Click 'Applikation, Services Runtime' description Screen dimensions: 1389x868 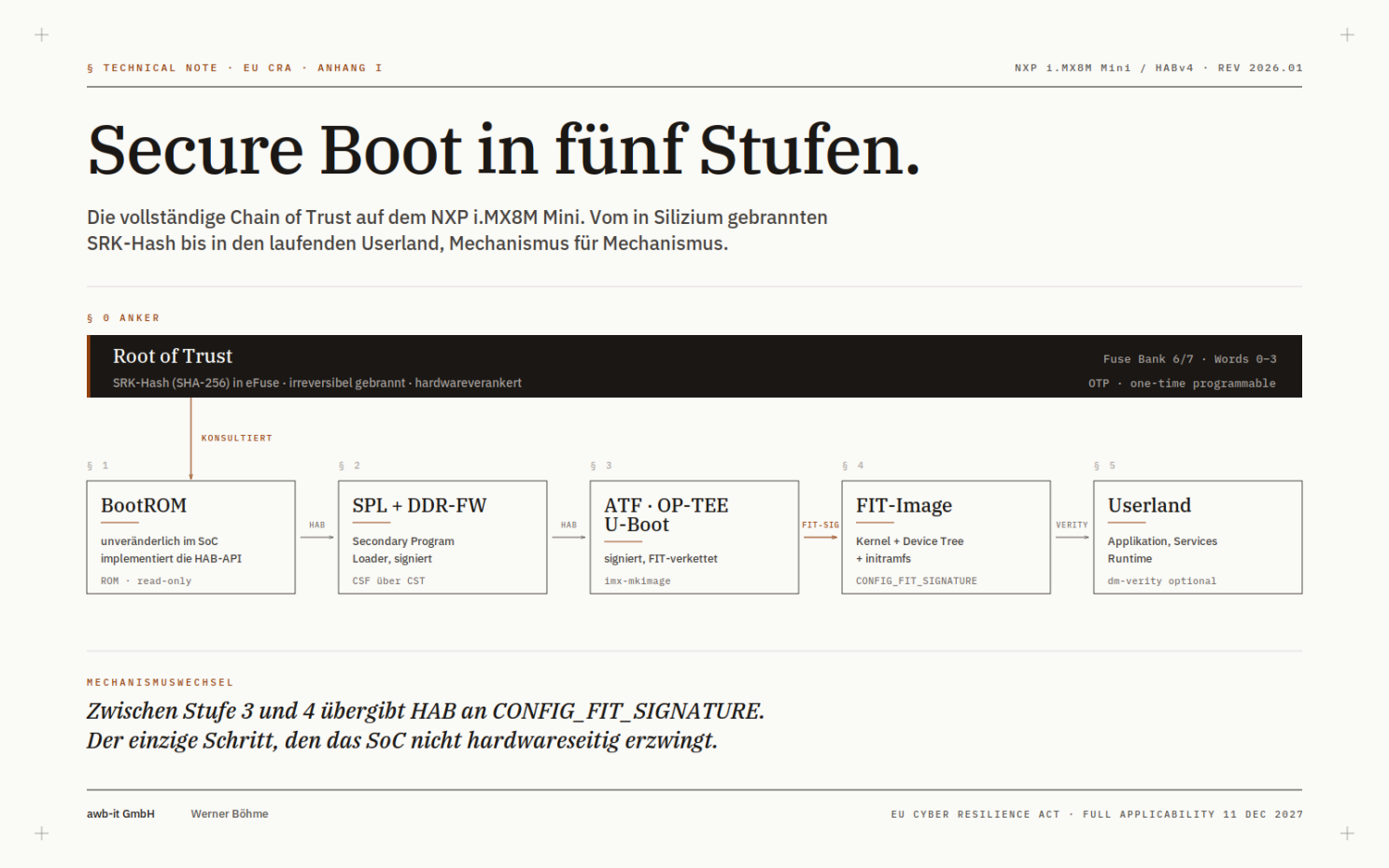[x=1162, y=550]
